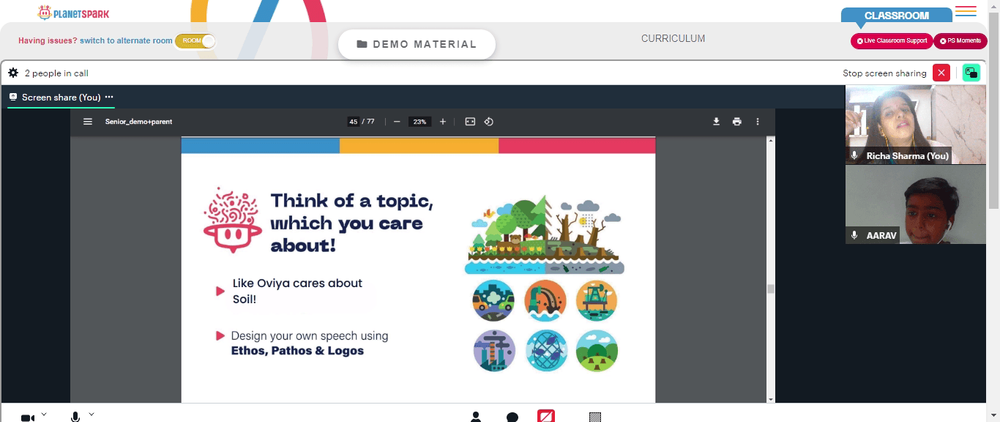Toggle the microphone mute button
This screenshot has height=422, width=1000.
point(75,417)
